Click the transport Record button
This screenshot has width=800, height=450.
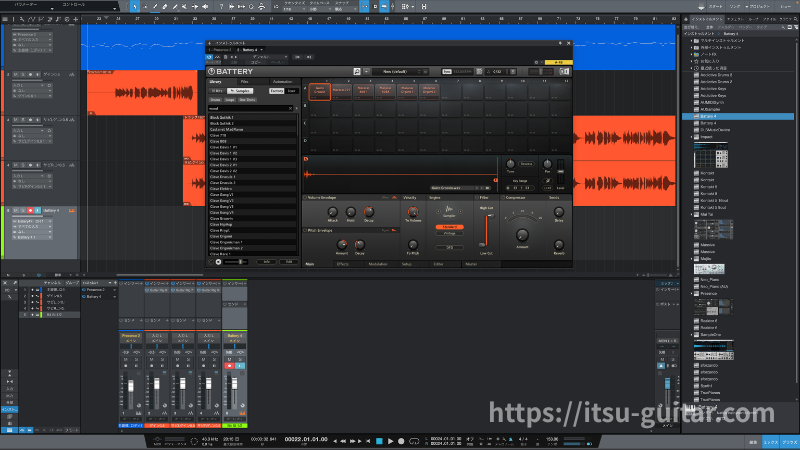(401, 441)
